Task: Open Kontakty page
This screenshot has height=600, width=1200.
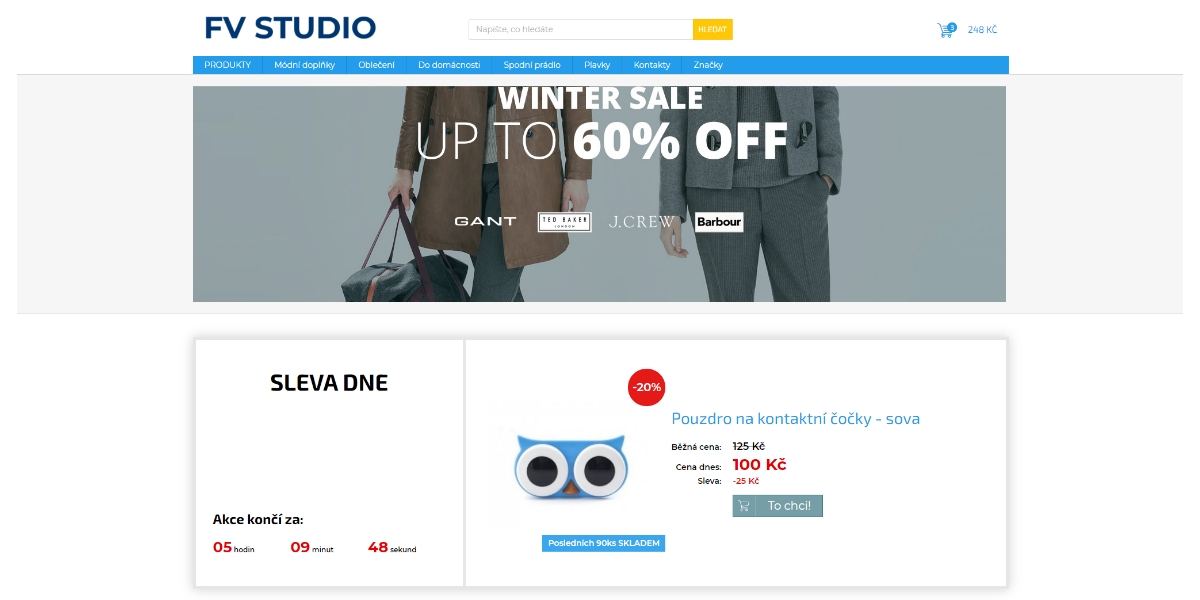Action: 652,65
